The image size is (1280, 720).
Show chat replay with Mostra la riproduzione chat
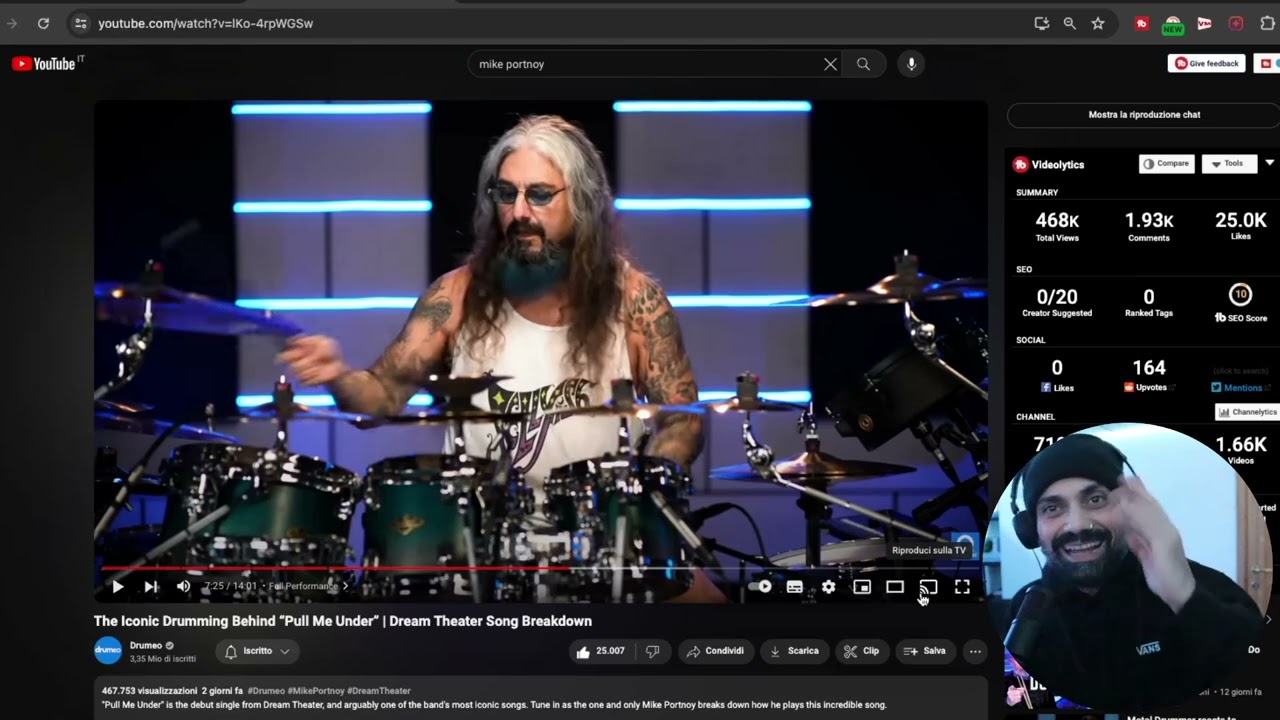1144,115
